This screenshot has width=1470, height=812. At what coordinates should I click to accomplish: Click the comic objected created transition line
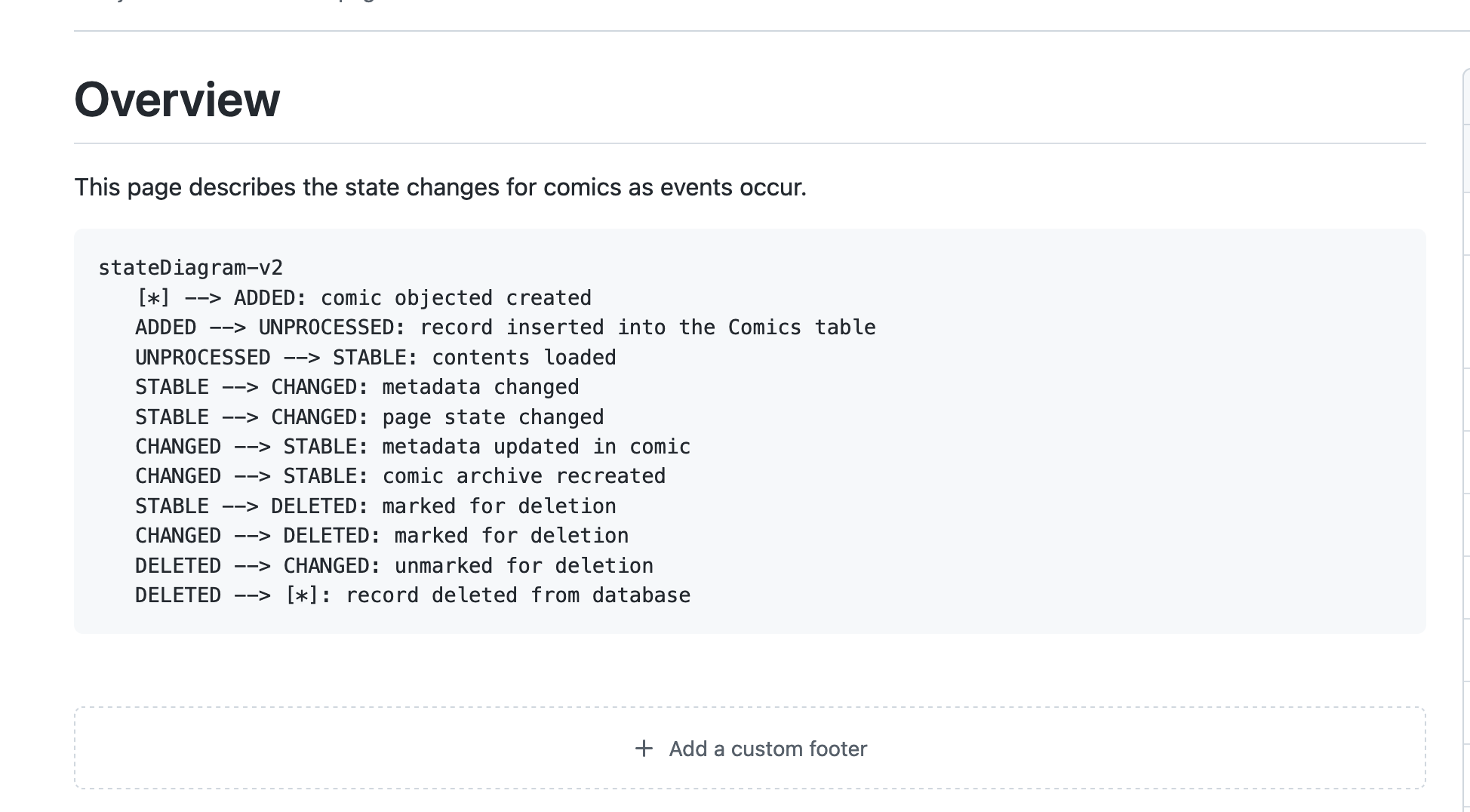(364, 297)
